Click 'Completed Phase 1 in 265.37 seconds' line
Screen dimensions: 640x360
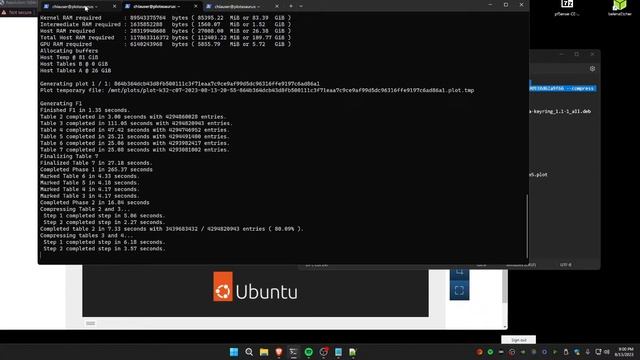point(96,169)
